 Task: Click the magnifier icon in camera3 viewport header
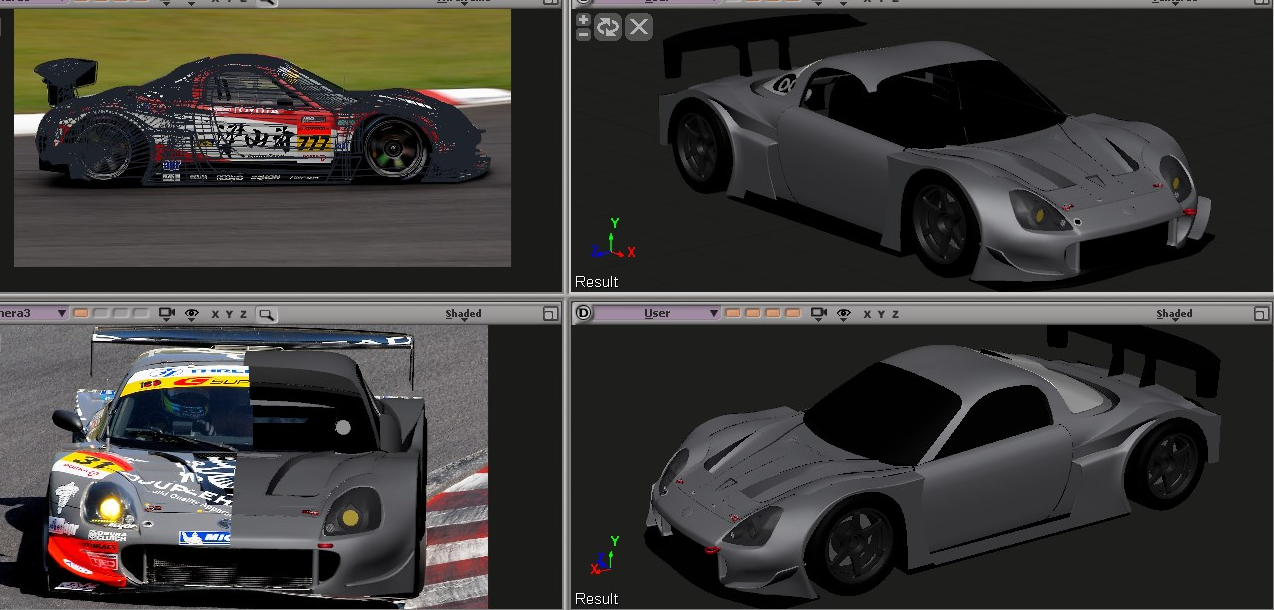(266, 314)
